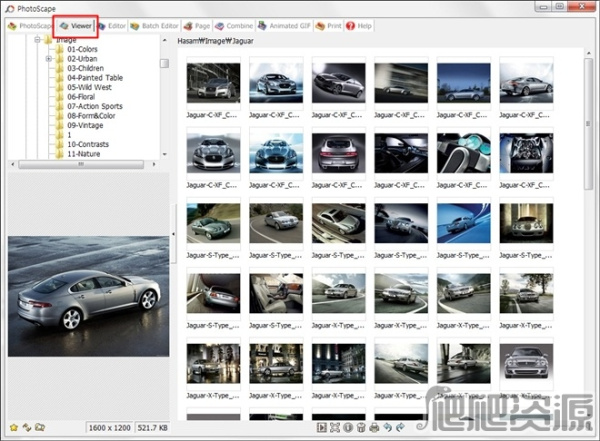
Task: Go to the Animated GIF tab
Action: click(x=283, y=24)
